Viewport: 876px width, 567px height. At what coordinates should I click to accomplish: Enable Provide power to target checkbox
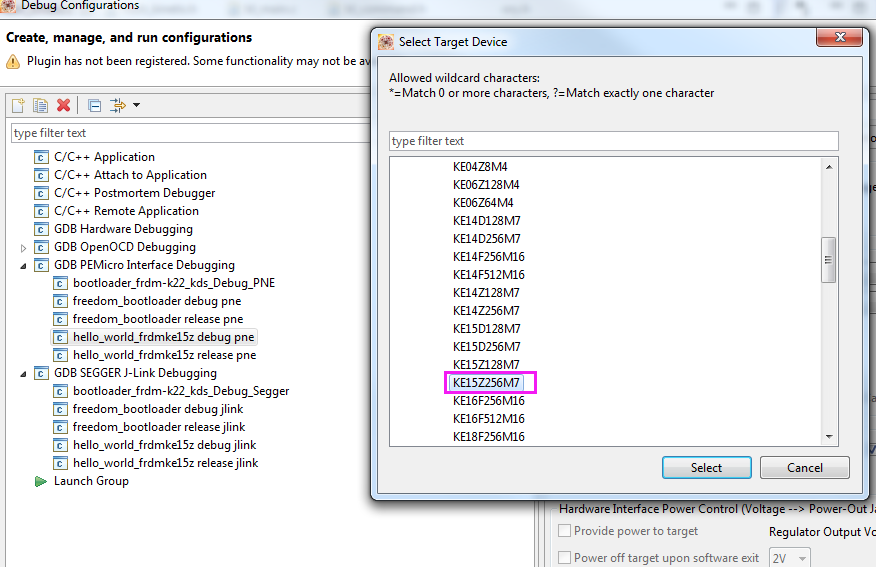[565, 531]
